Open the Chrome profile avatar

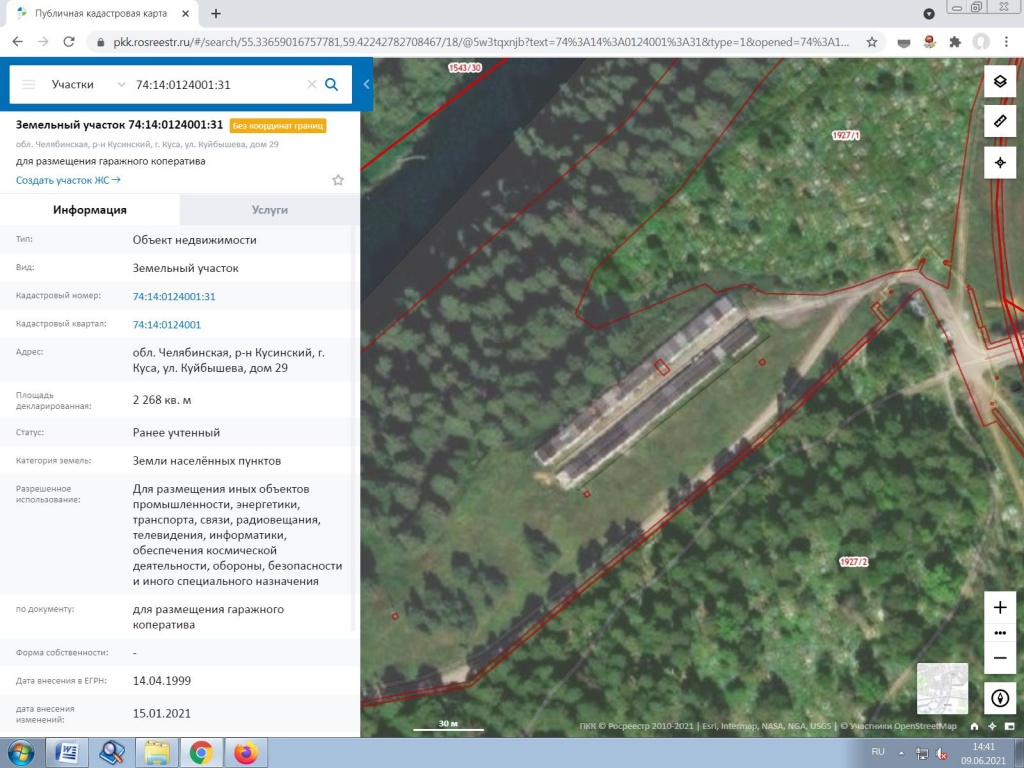tap(980, 42)
